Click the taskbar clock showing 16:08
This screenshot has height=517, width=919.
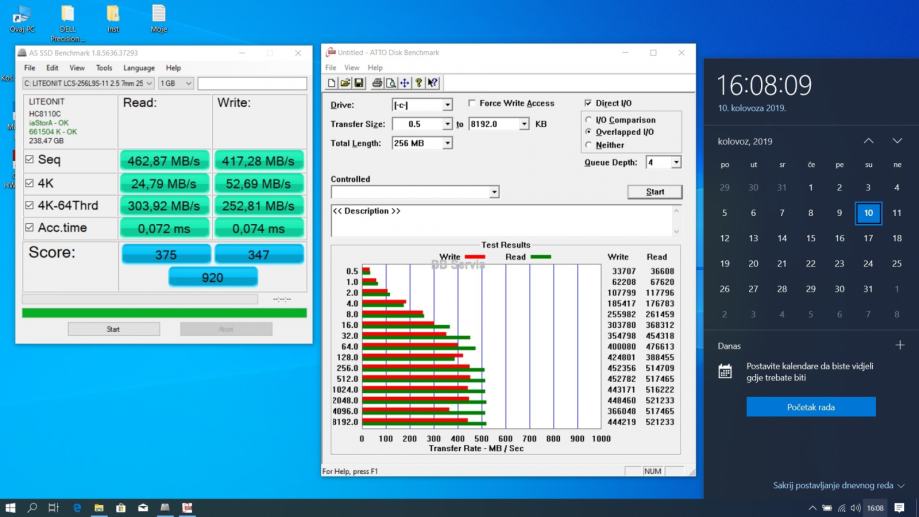[x=875, y=508]
